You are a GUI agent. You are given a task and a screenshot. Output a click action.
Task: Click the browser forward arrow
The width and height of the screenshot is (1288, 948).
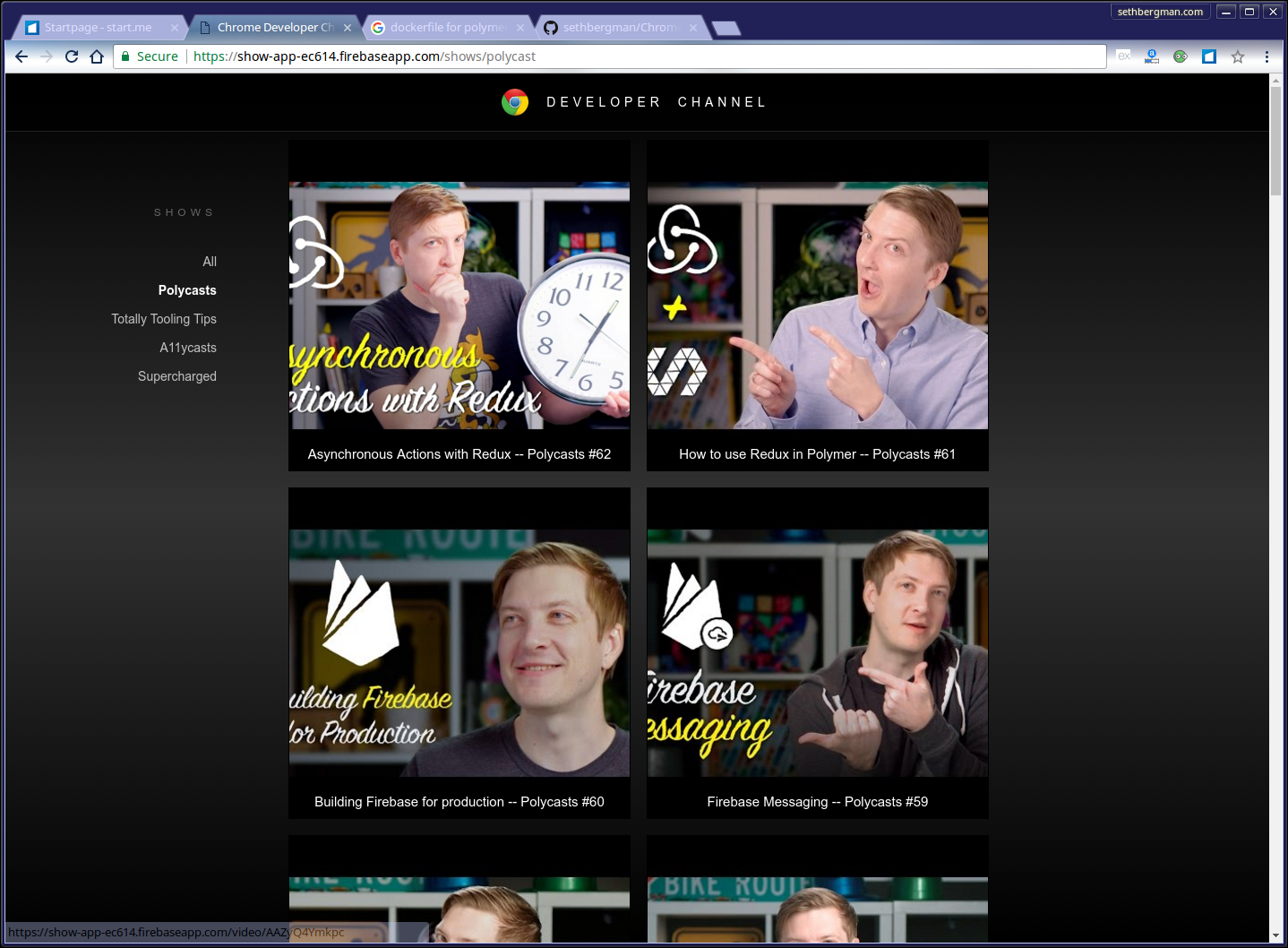point(47,56)
